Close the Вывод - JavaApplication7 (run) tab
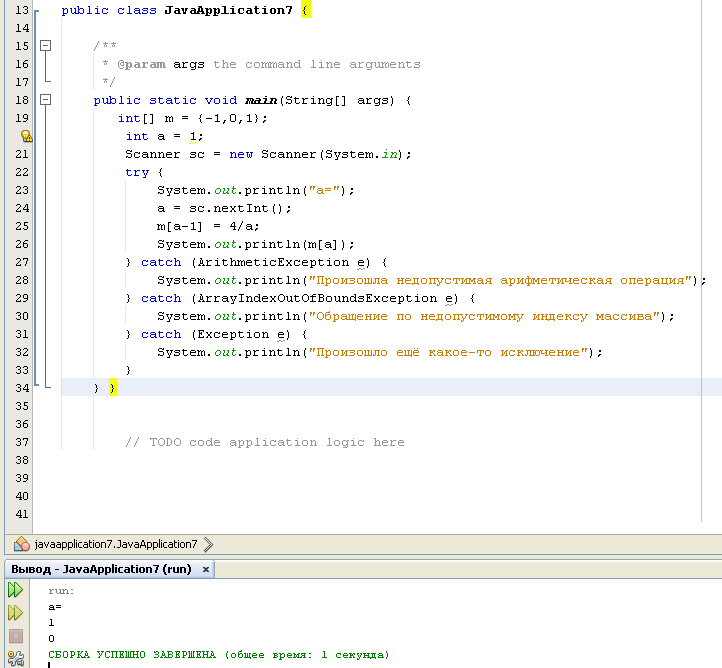This screenshot has width=722, height=668. coord(206,569)
